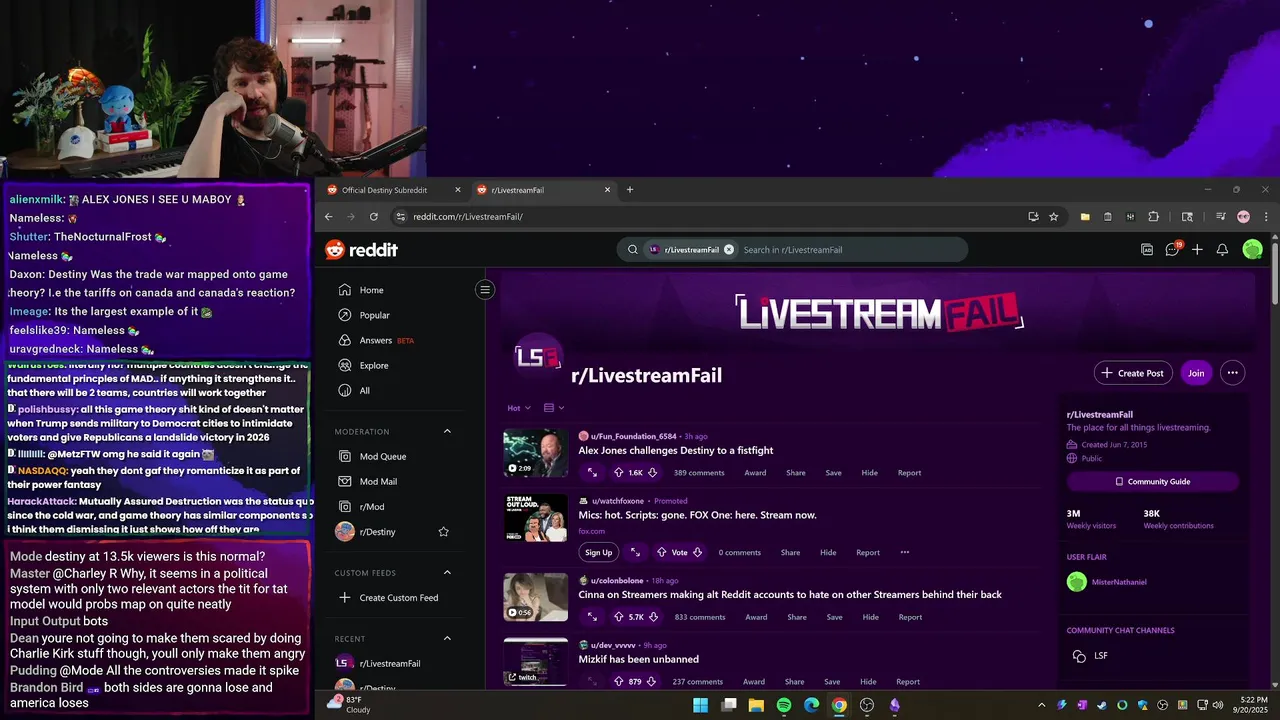Open Reddit notifications bell
The width and height of the screenshot is (1280, 720).
click(x=1222, y=250)
